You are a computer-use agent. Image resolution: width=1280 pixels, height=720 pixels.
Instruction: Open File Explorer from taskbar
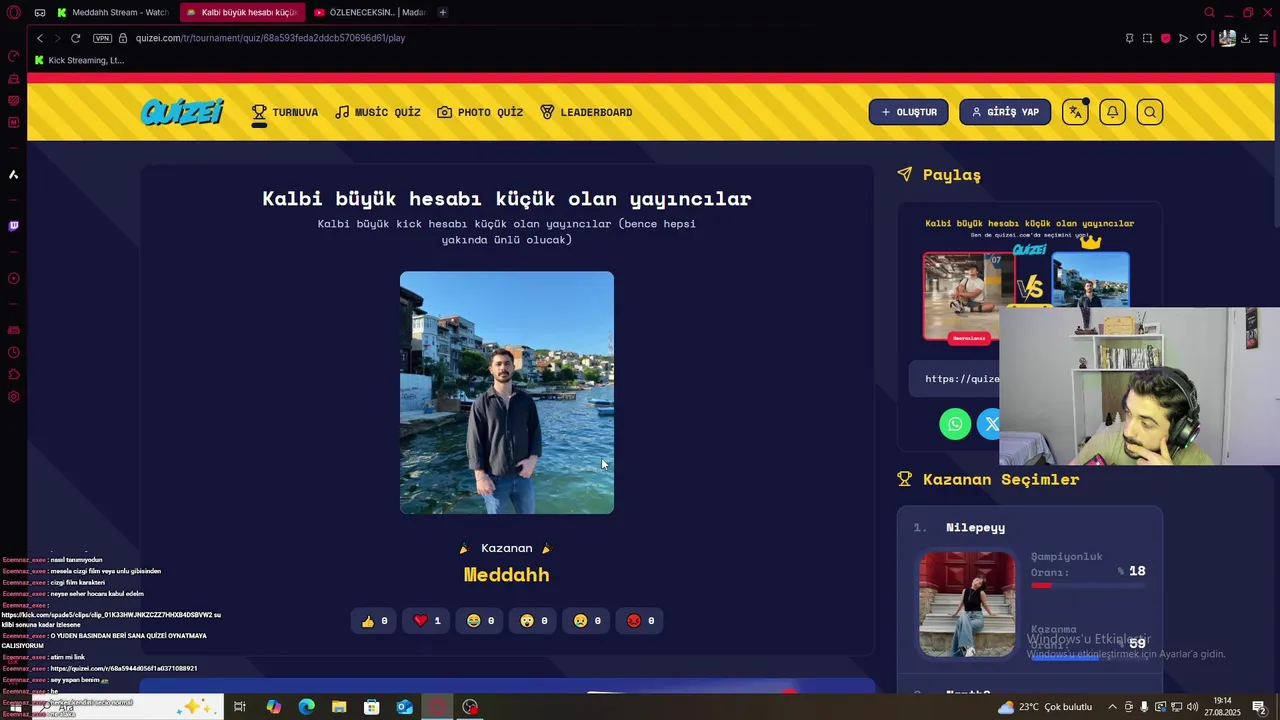pyautogui.click(x=339, y=707)
